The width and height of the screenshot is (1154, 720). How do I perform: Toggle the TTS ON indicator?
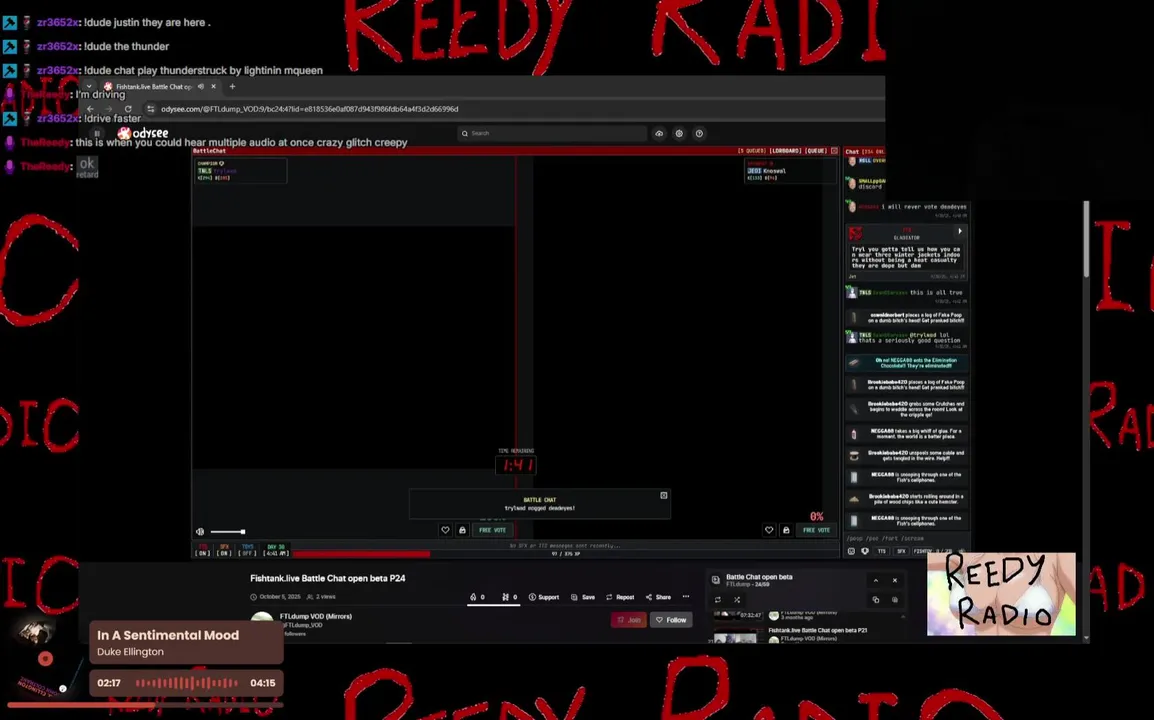(x=202, y=551)
